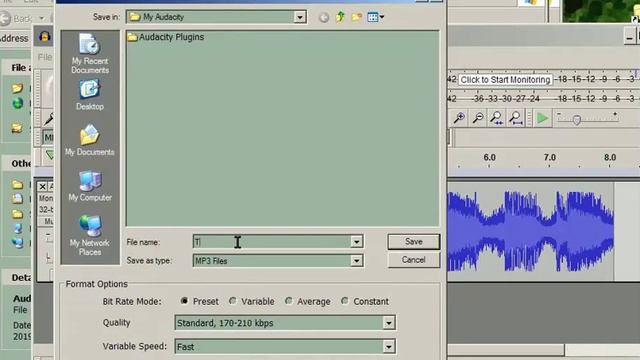Click the File name text field
This screenshot has height=360, width=640.
pyautogui.click(x=272, y=242)
